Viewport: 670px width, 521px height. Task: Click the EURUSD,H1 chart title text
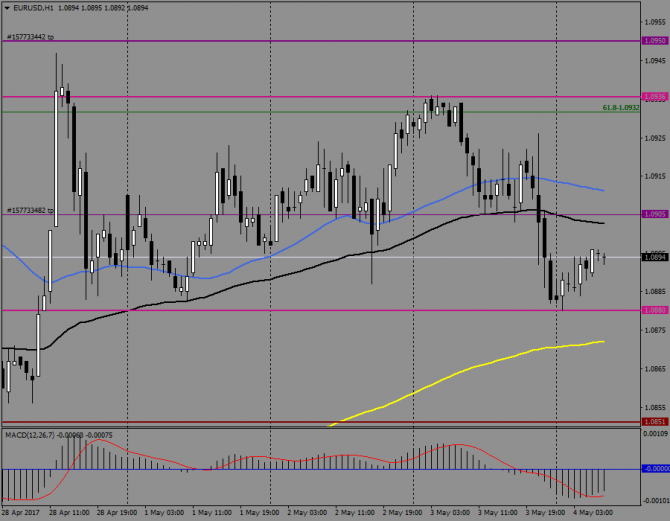tap(33, 8)
